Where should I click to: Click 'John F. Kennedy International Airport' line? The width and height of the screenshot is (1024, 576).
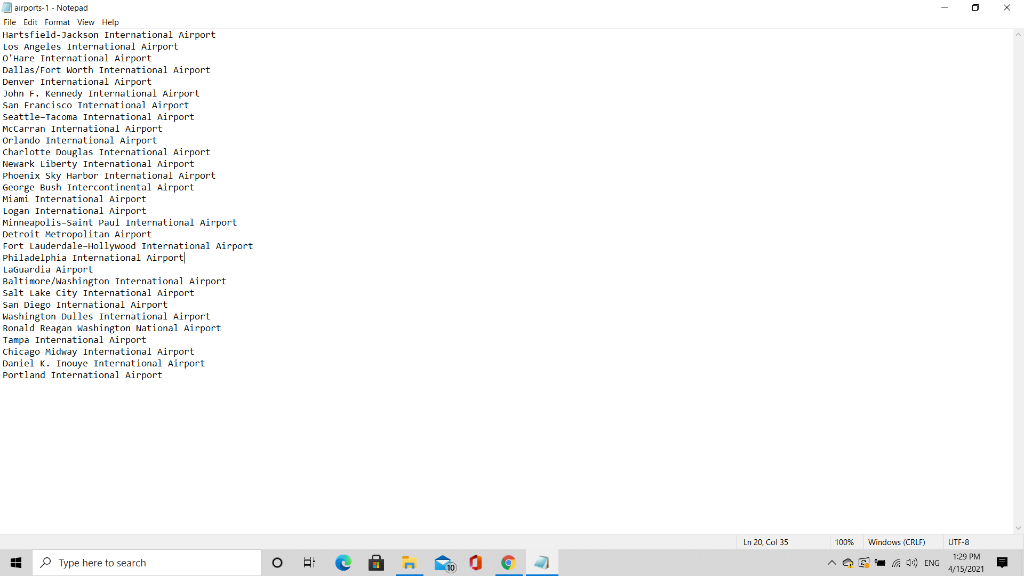coord(101,94)
